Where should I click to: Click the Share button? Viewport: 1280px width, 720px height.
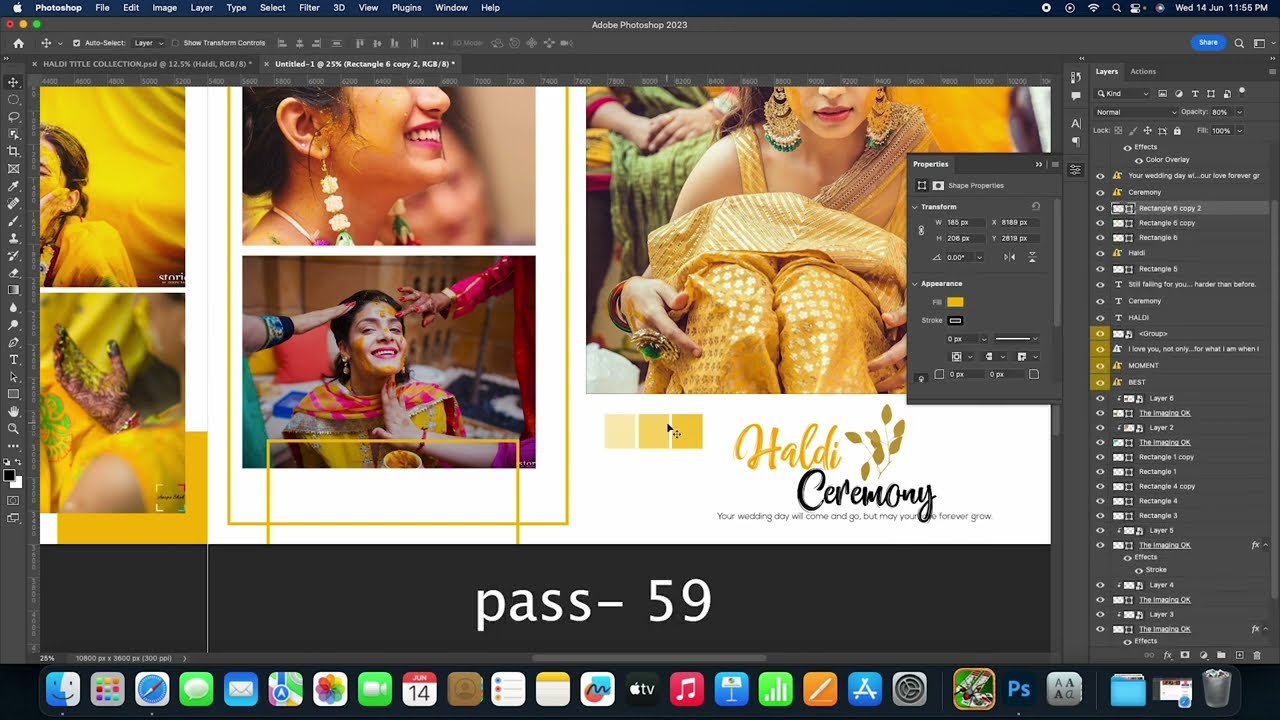coord(1208,43)
